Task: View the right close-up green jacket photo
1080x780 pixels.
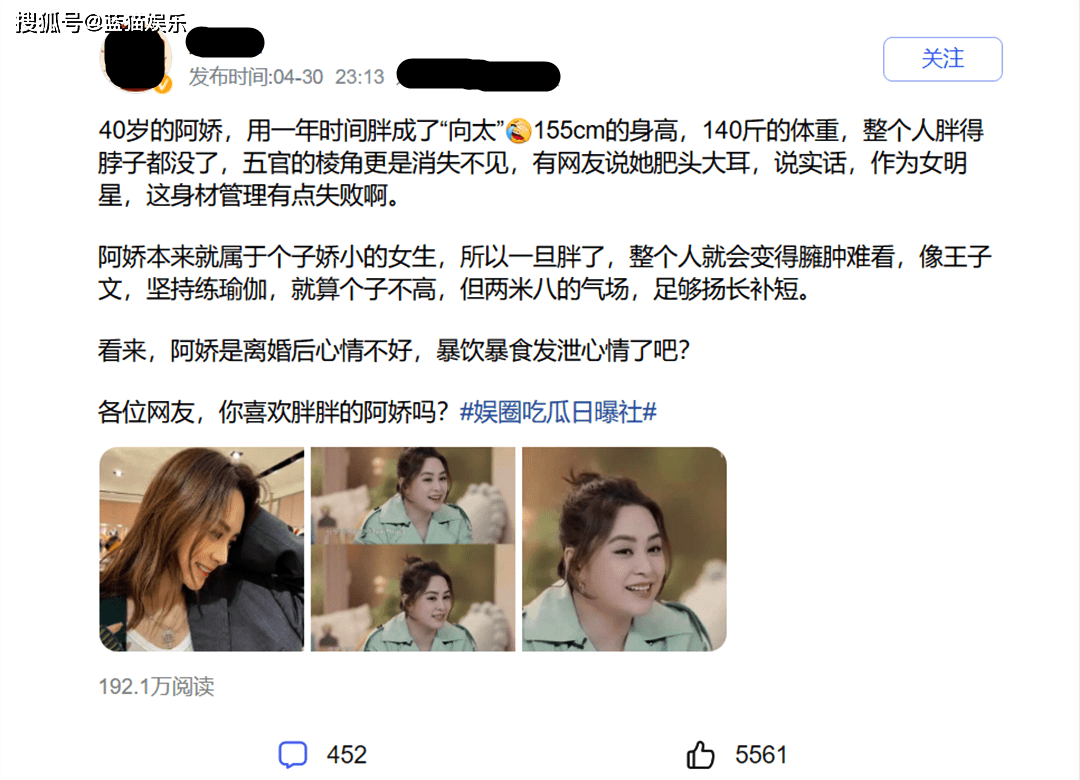Action: point(624,549)
